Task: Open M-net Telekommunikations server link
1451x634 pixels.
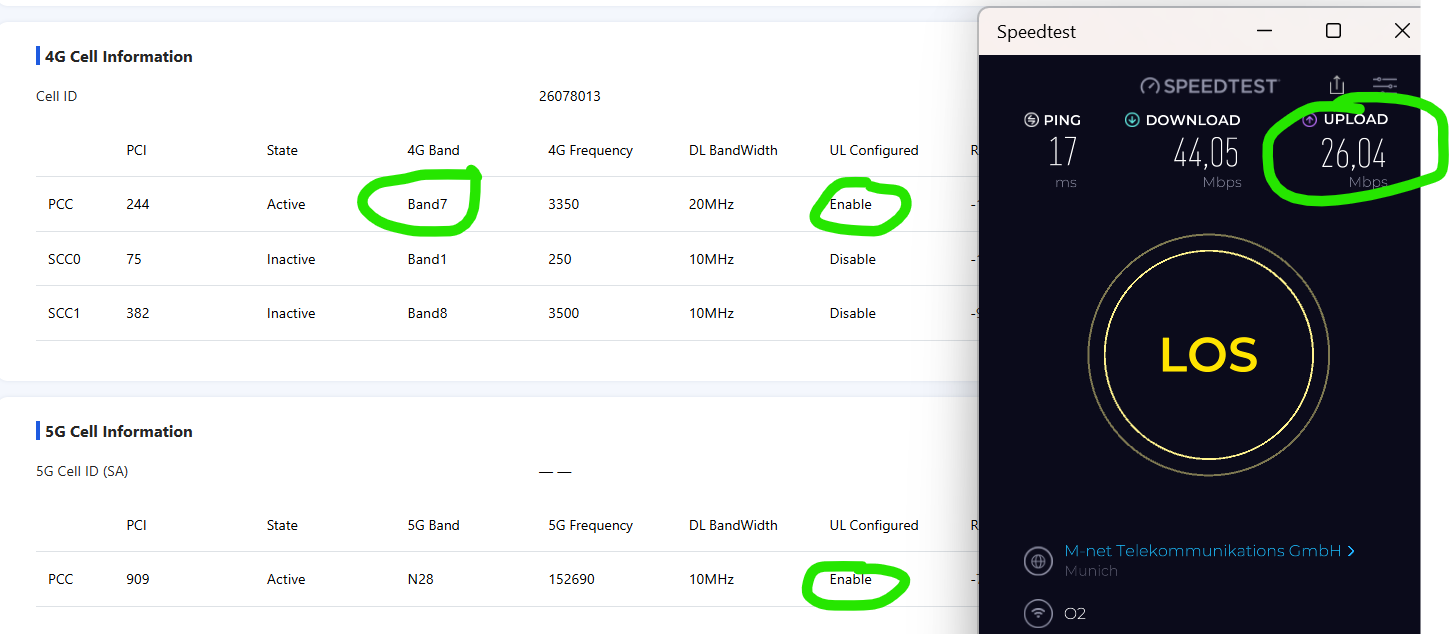Action: point(1202,551)
